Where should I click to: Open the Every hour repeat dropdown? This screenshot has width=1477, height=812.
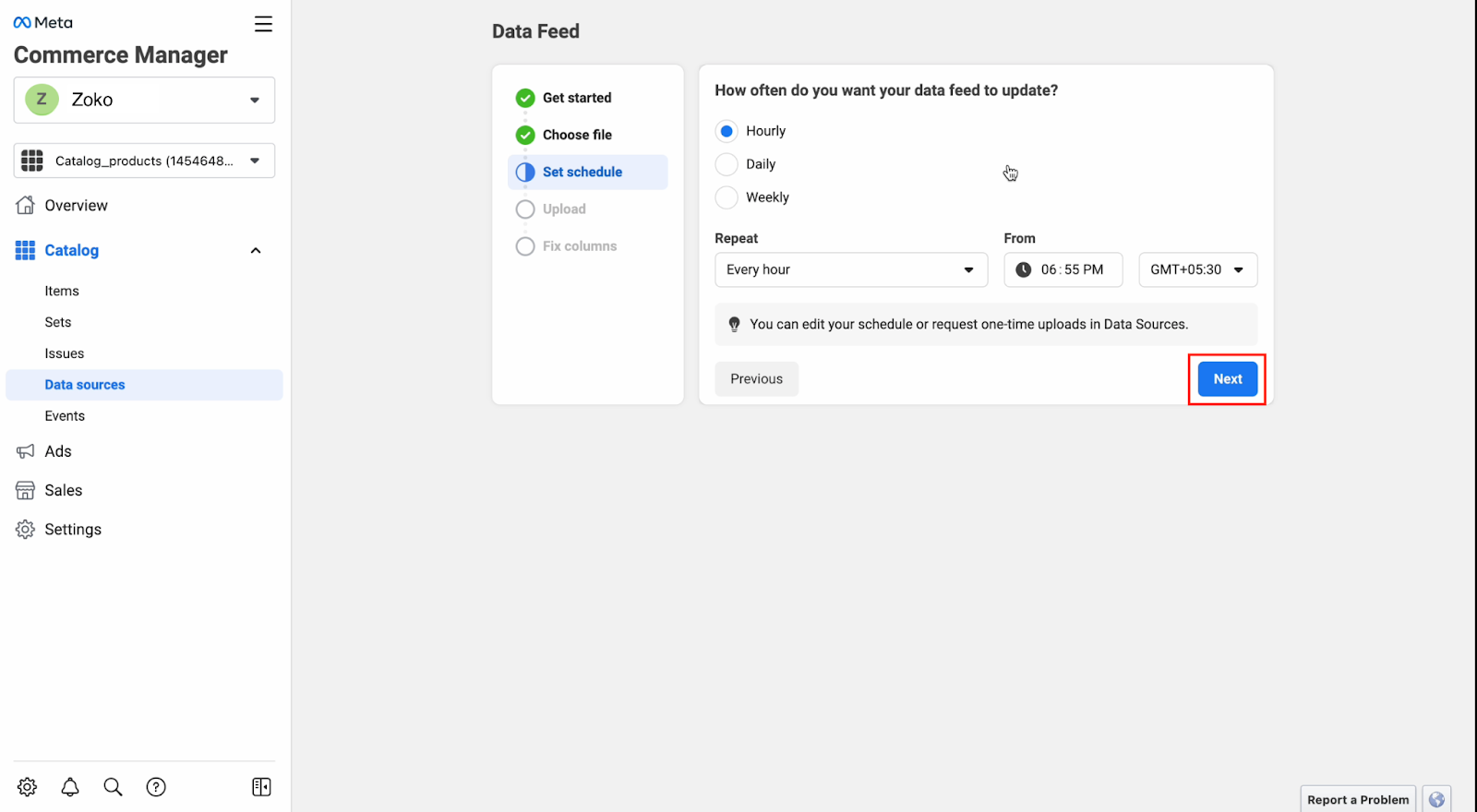click(x=851, y=269)
